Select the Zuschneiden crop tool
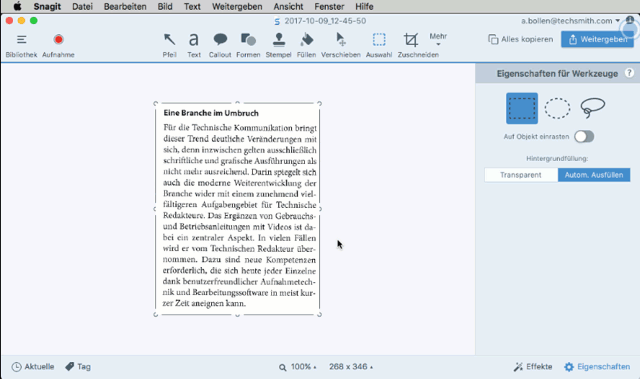This screenshot has height=379, width=640. click(x=418, y=45)
